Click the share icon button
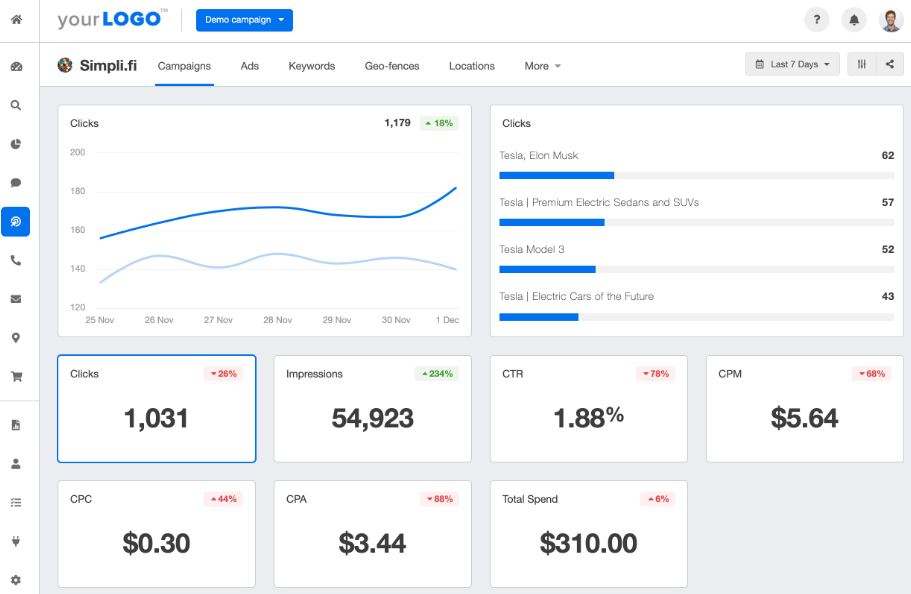911x594 pixels. (x=890, y=65)
